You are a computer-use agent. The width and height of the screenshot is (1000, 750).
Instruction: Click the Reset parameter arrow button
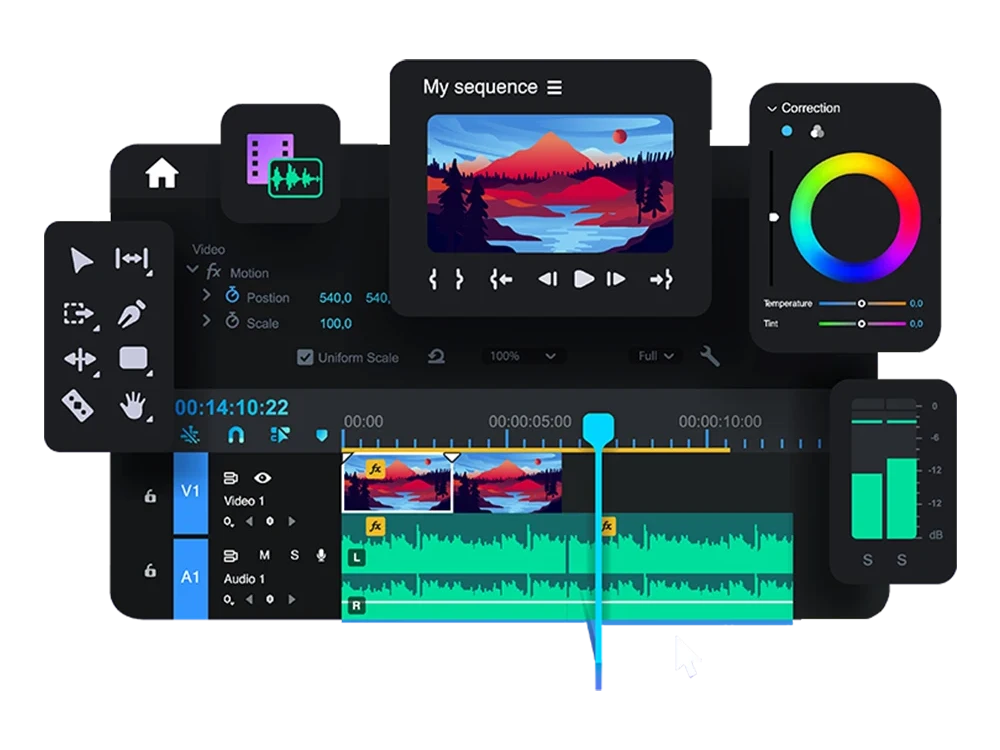pos(436,356)
